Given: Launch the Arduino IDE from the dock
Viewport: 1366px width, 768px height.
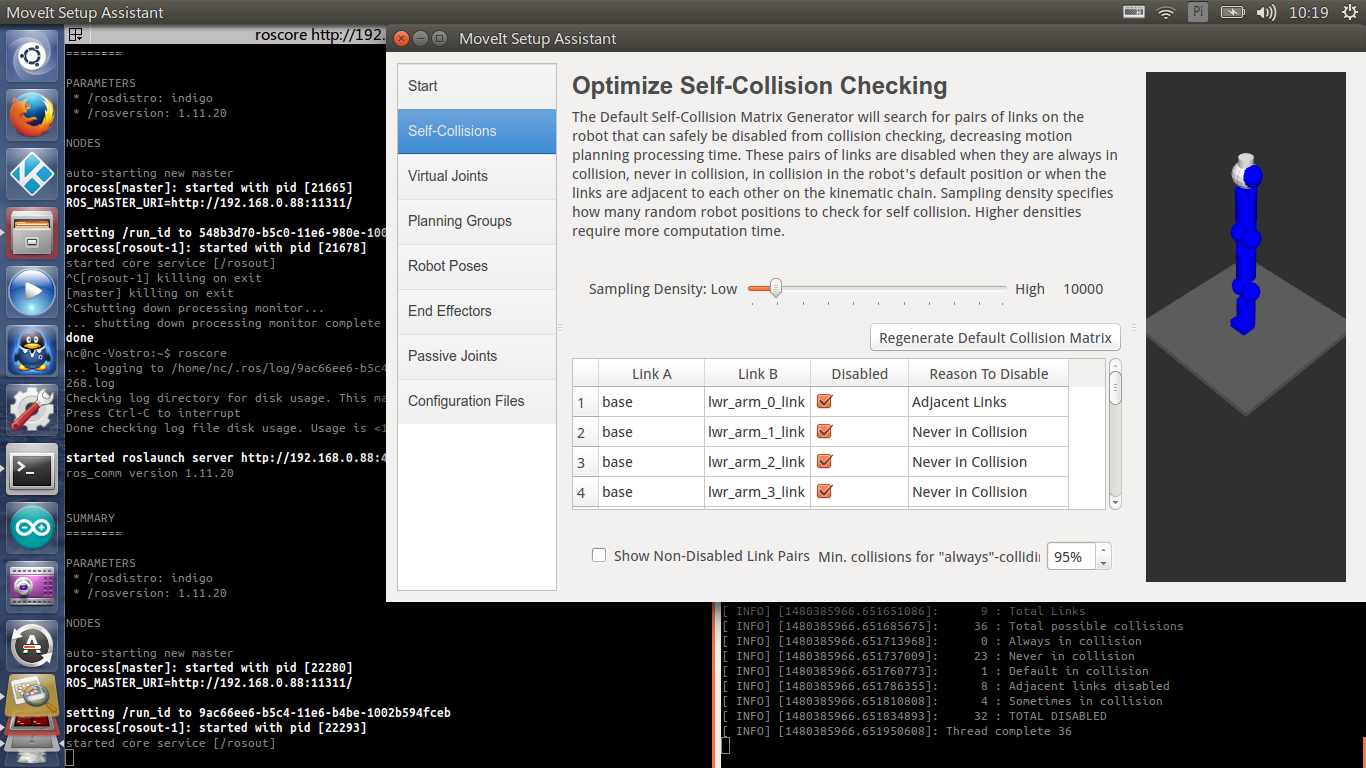Looking at the screenshot, I should click(33, 528).
